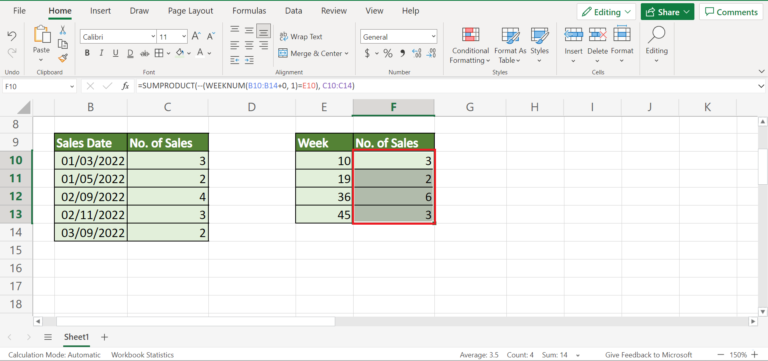The width and height of the screenshot is (768, 361).
Task: Select the Sheet1 tab
Action: point(77,337)
